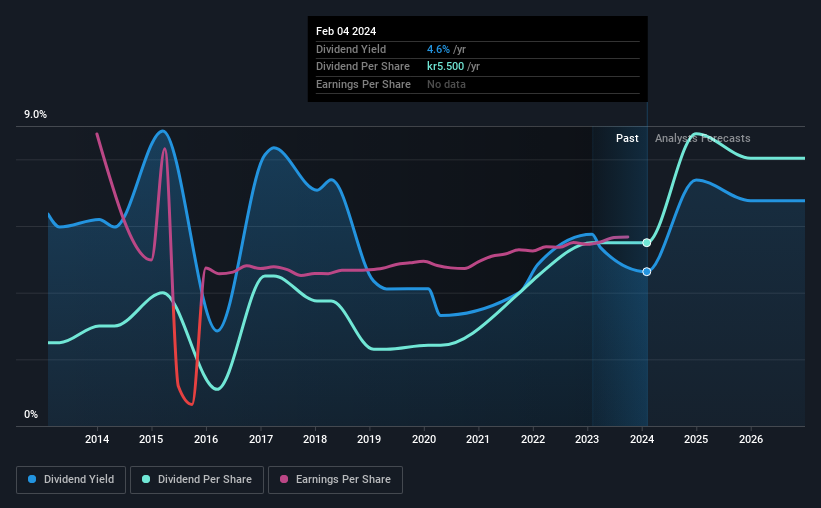The image size is (821, 508).
Task: Click the tooltip Earnings Per Share row label
Action: pyautogui.click(x=363, y=84)
